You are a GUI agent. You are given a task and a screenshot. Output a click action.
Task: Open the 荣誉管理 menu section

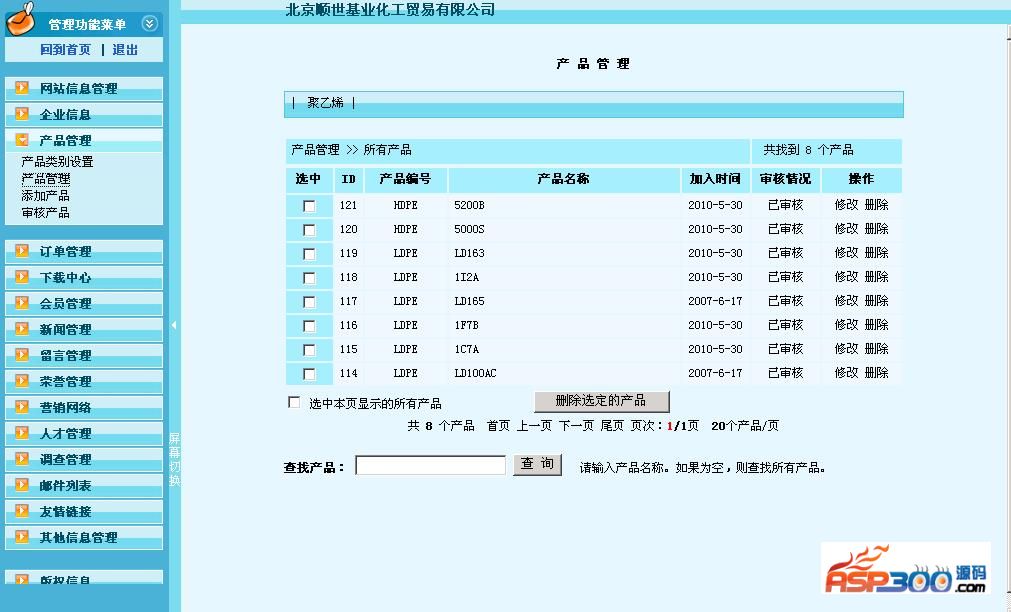[84, 381]
